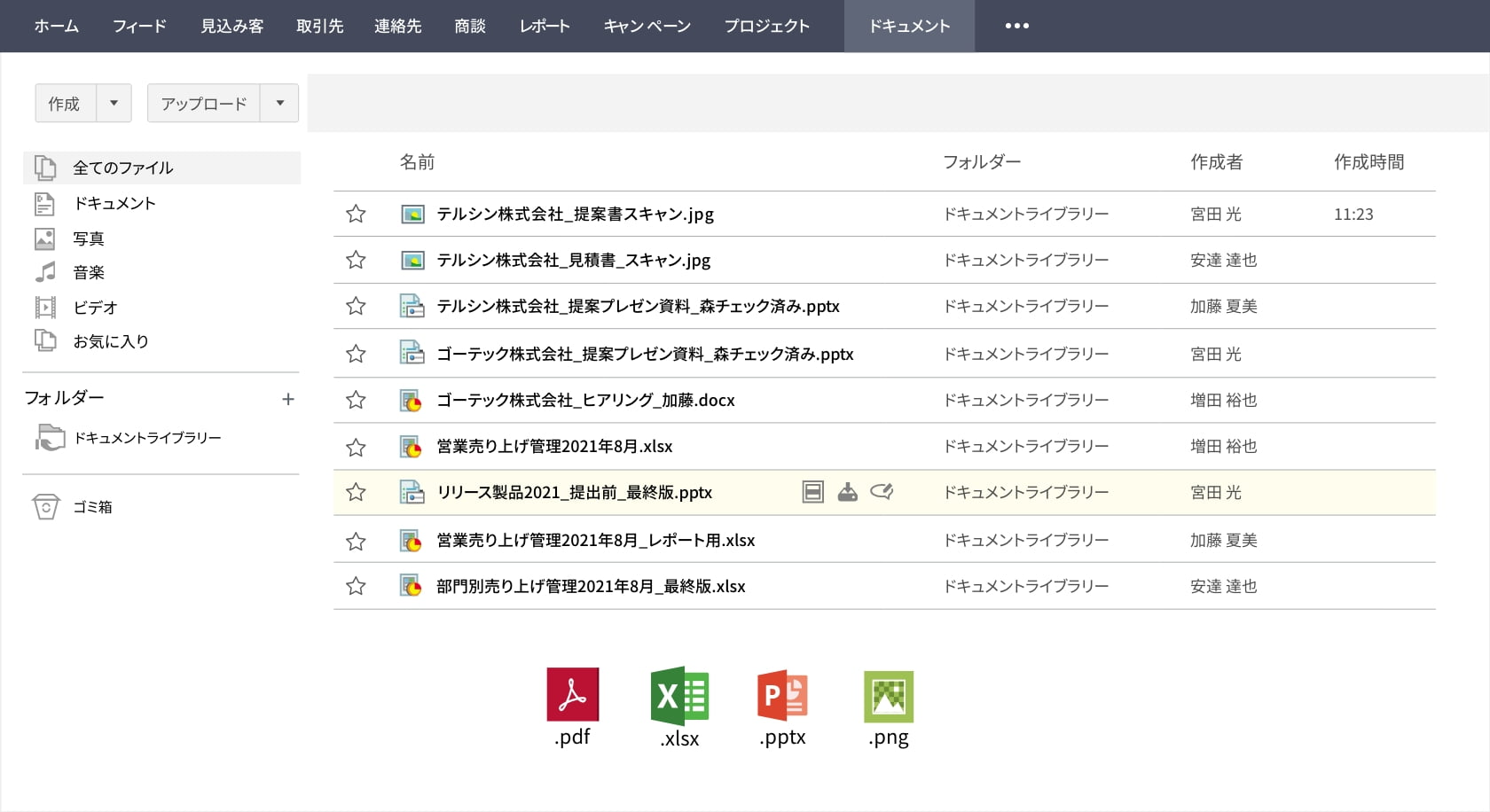Click the .pdf file type icon
The image size is (1490, 812).
[x=572, y=695]
